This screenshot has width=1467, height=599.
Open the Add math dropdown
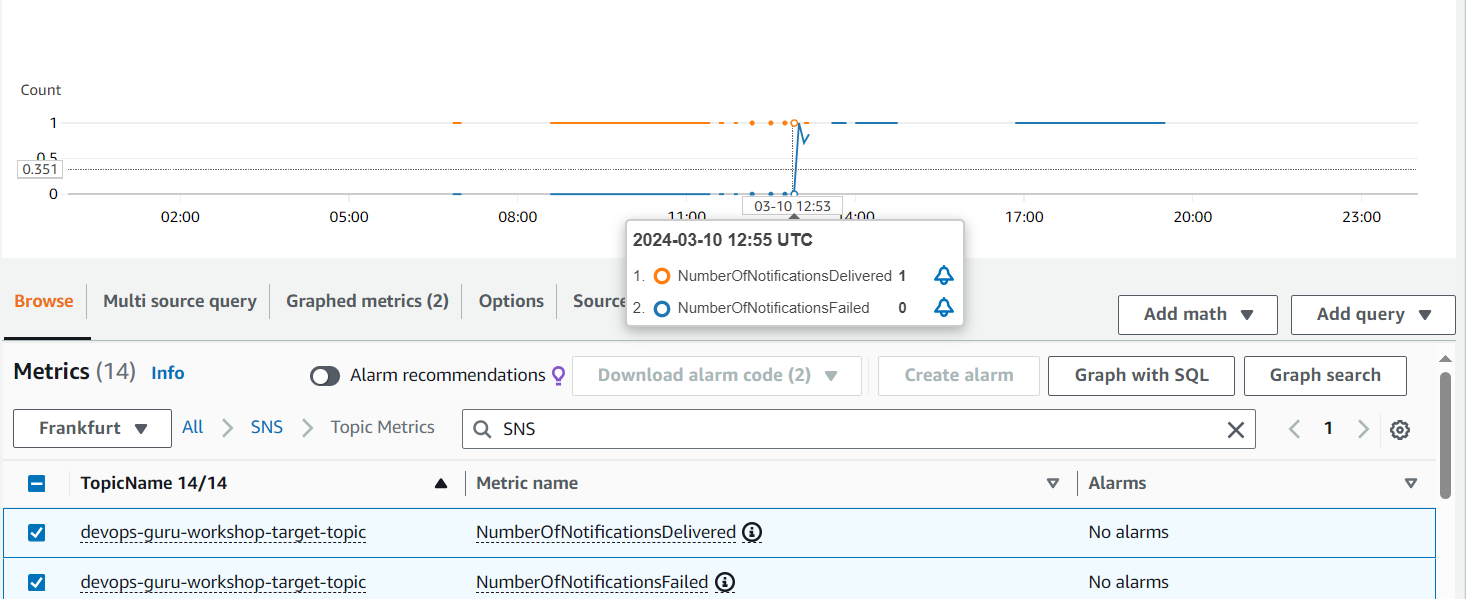pyautogui.click(x=1197, y=314)
